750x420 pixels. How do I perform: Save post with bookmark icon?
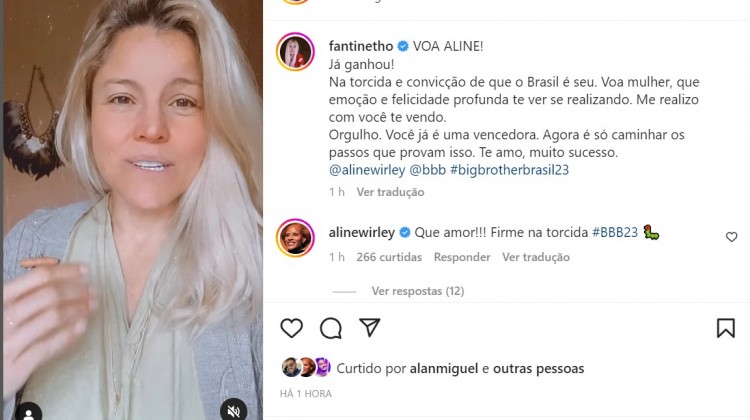pyautogui.click(x=726, y=328)
